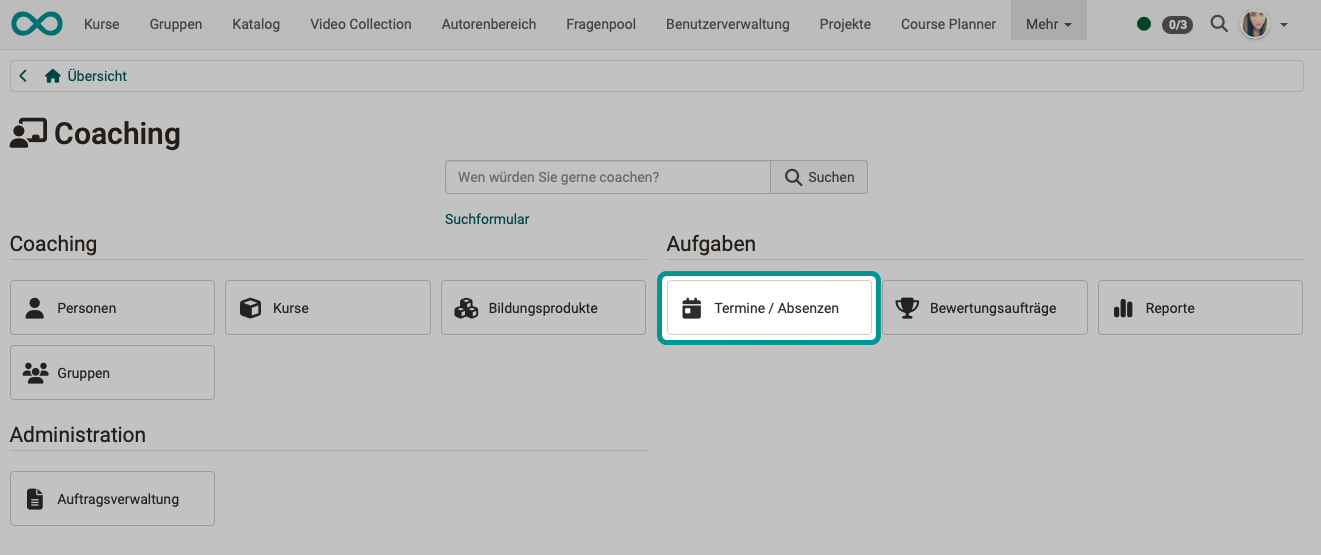
Task: Click the green online status dot
Action: [x=1144, y=24]
